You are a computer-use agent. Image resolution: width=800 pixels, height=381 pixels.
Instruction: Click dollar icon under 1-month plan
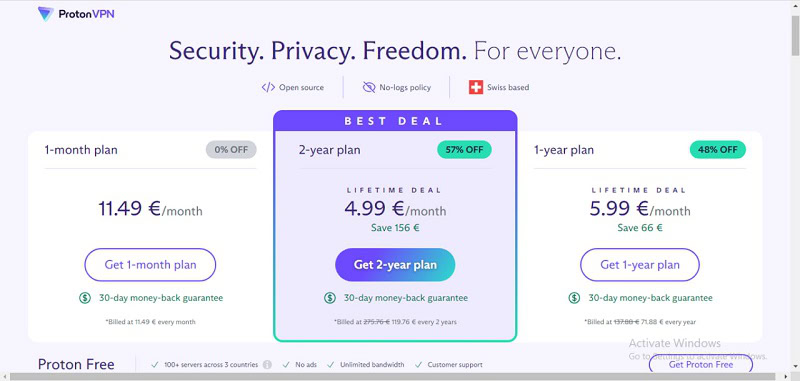tap(85, 298)
